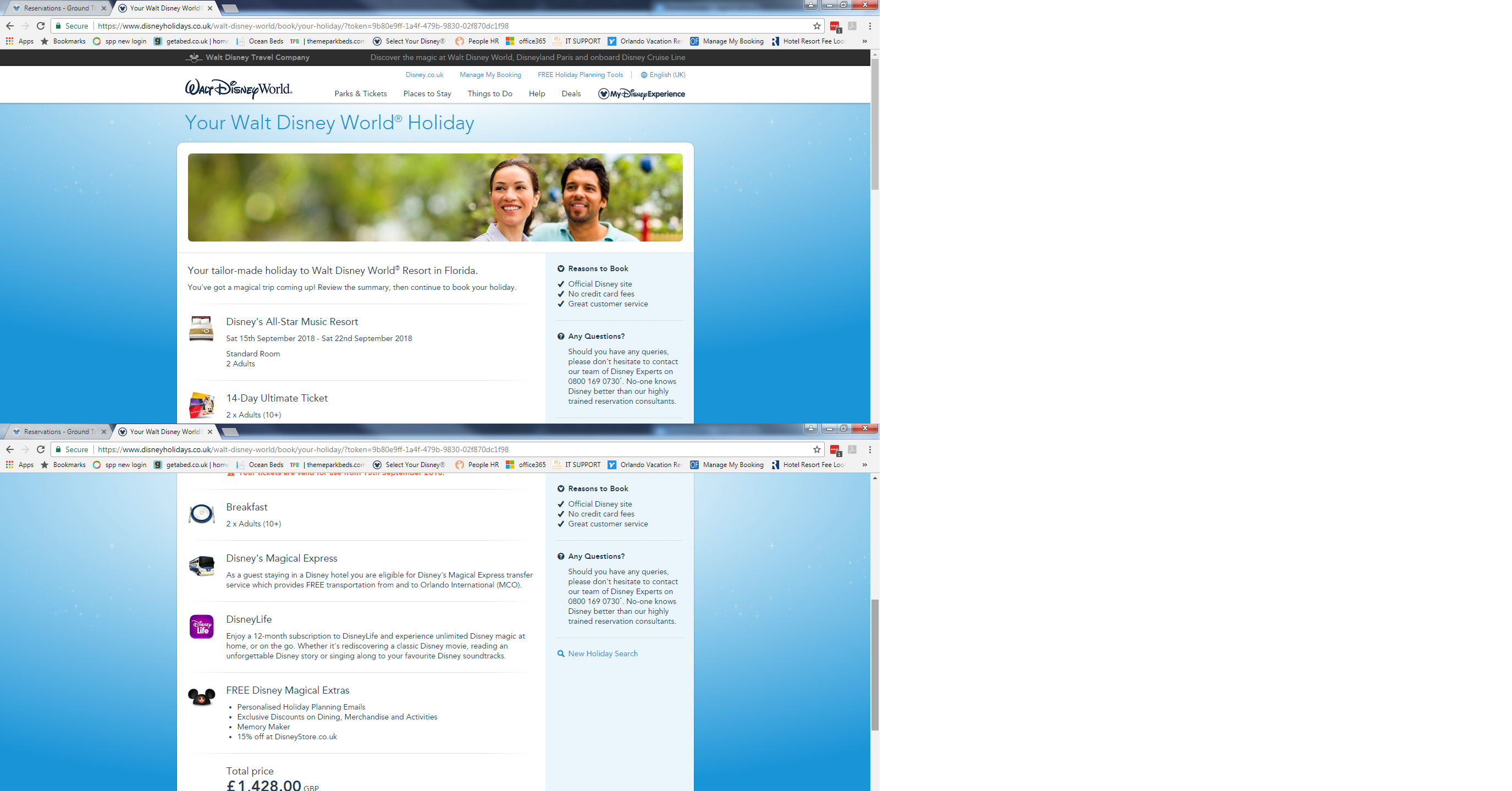Viewport: 1512px width, 791px height.
Task: Click the Help navigation item
Action: tap(537, 94)
